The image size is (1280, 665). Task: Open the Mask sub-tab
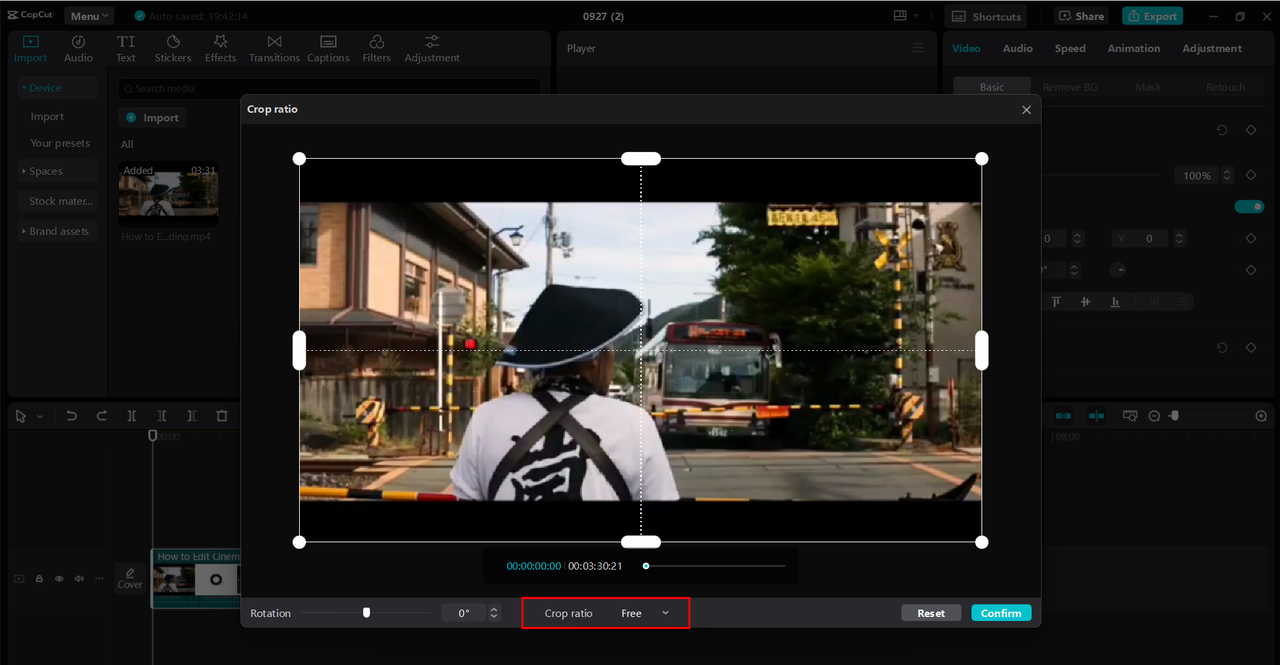click(1148, 87)
